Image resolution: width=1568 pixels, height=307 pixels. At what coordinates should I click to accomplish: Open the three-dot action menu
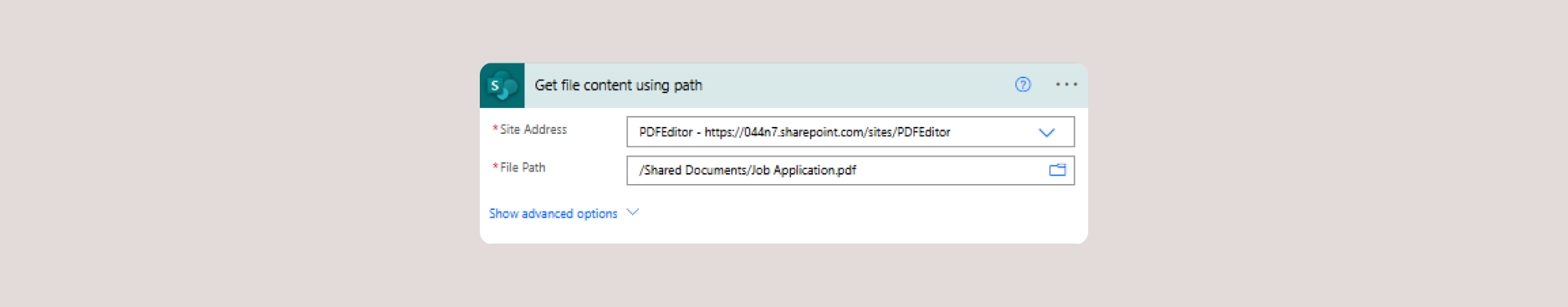(x=1066, y=85)
